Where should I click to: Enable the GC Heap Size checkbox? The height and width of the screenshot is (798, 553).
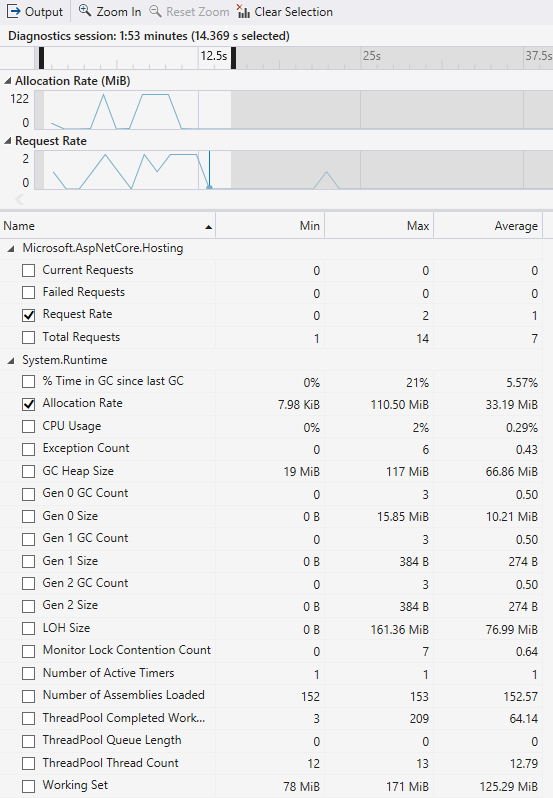point(28,471)
